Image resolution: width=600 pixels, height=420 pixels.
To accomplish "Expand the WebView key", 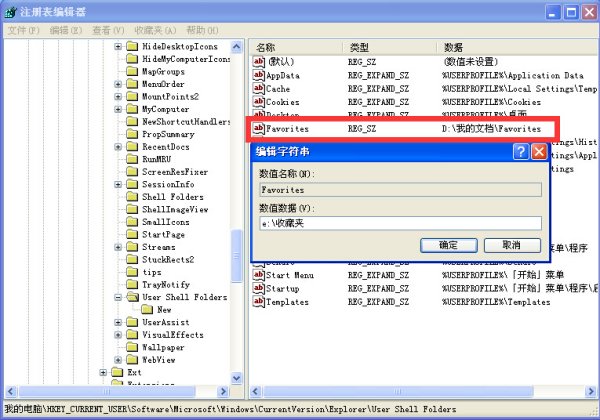I will [118, 360].
